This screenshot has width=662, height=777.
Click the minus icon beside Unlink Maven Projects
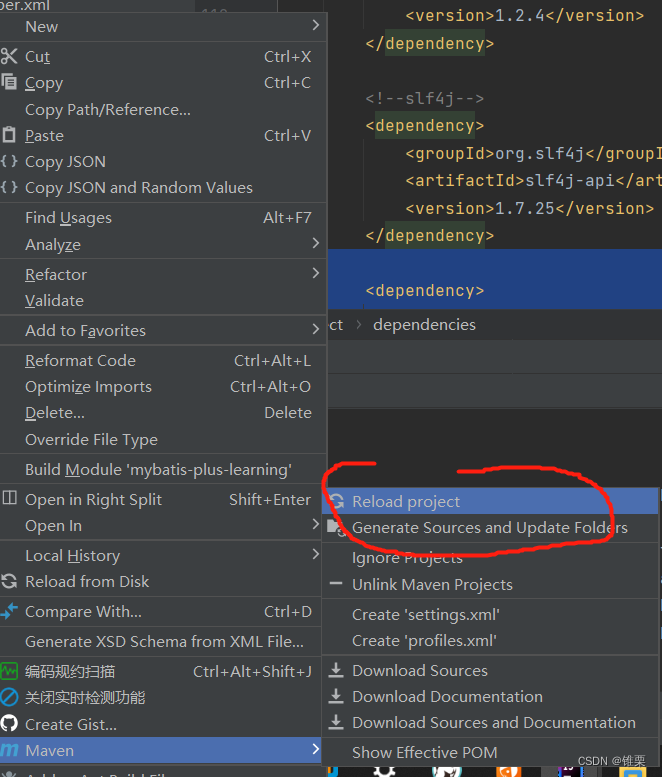coord(336,584)
